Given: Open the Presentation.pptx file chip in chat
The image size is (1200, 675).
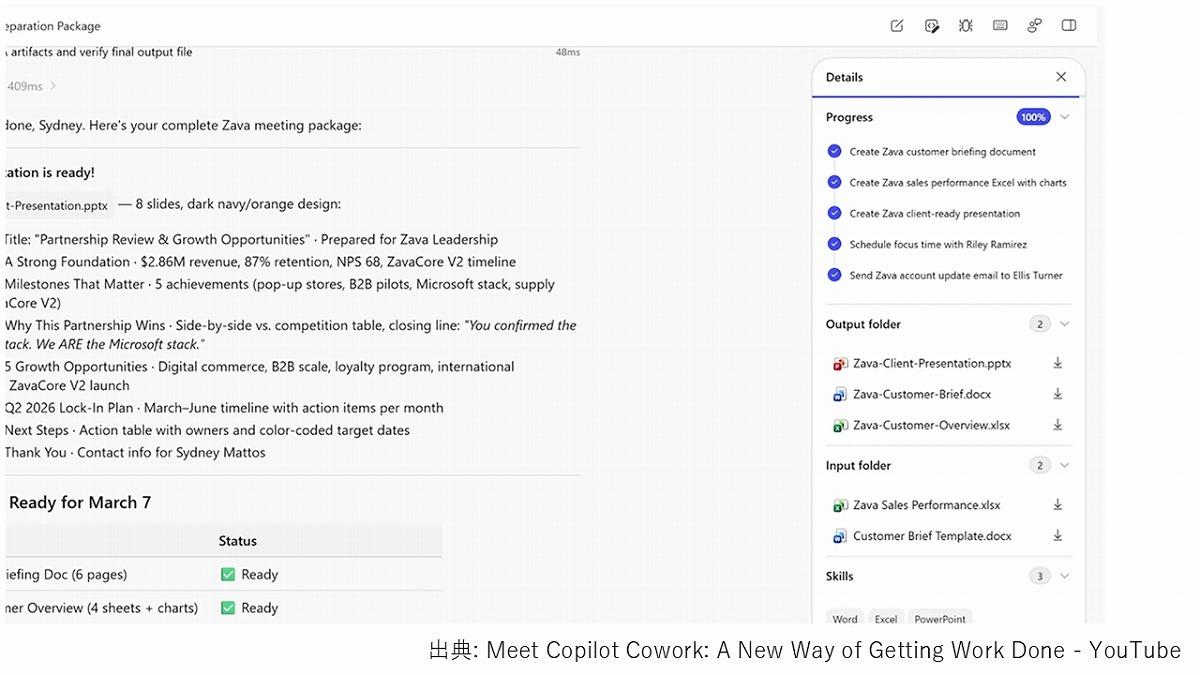Looking at the screenshot, I should 58,205.
